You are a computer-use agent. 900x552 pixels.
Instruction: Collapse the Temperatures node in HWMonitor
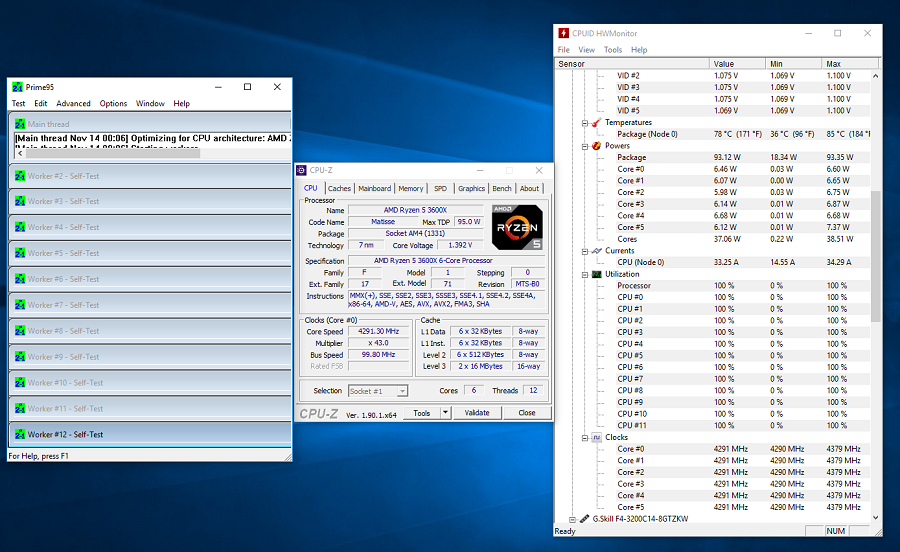pos(584,123)
